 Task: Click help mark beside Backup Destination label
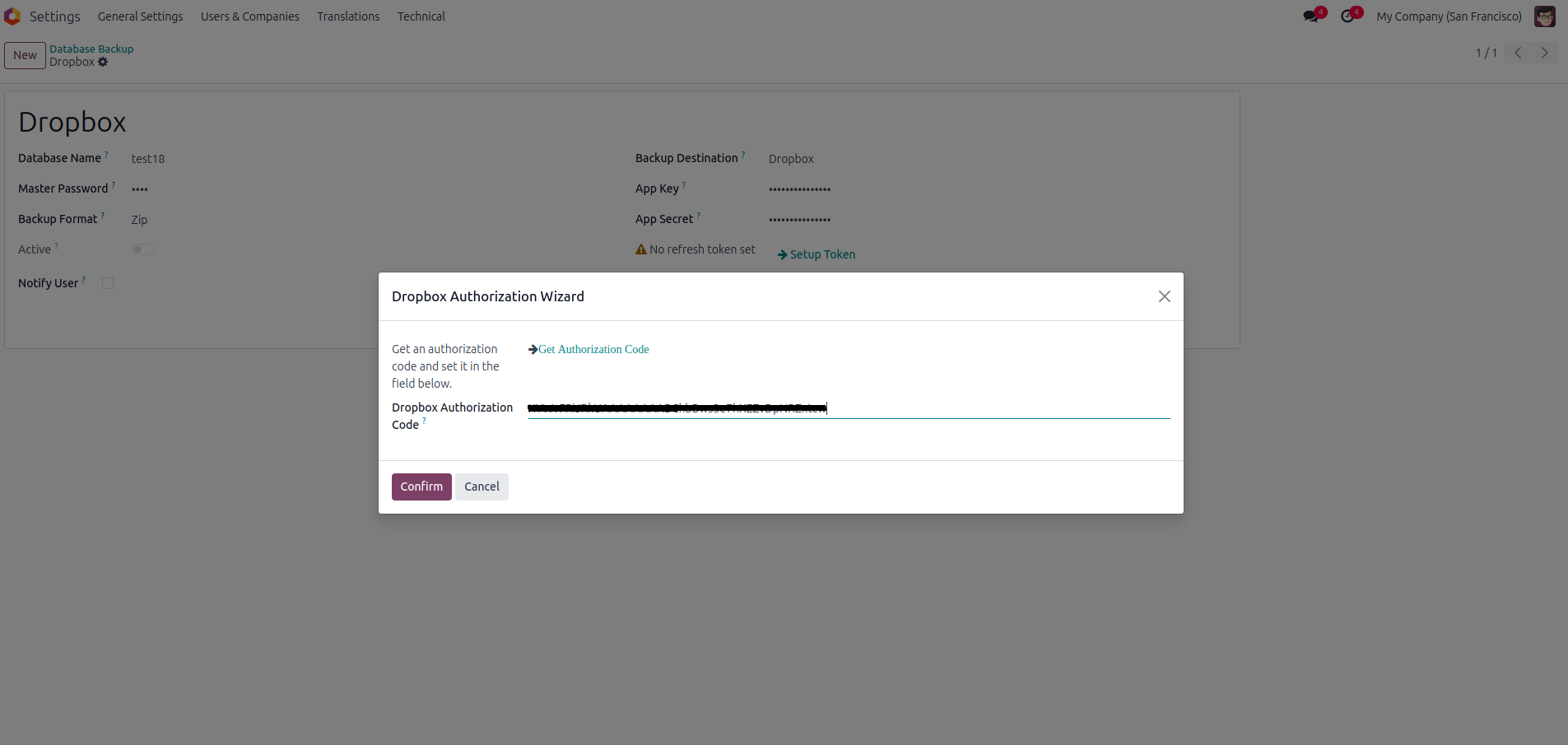coord(743,154)
